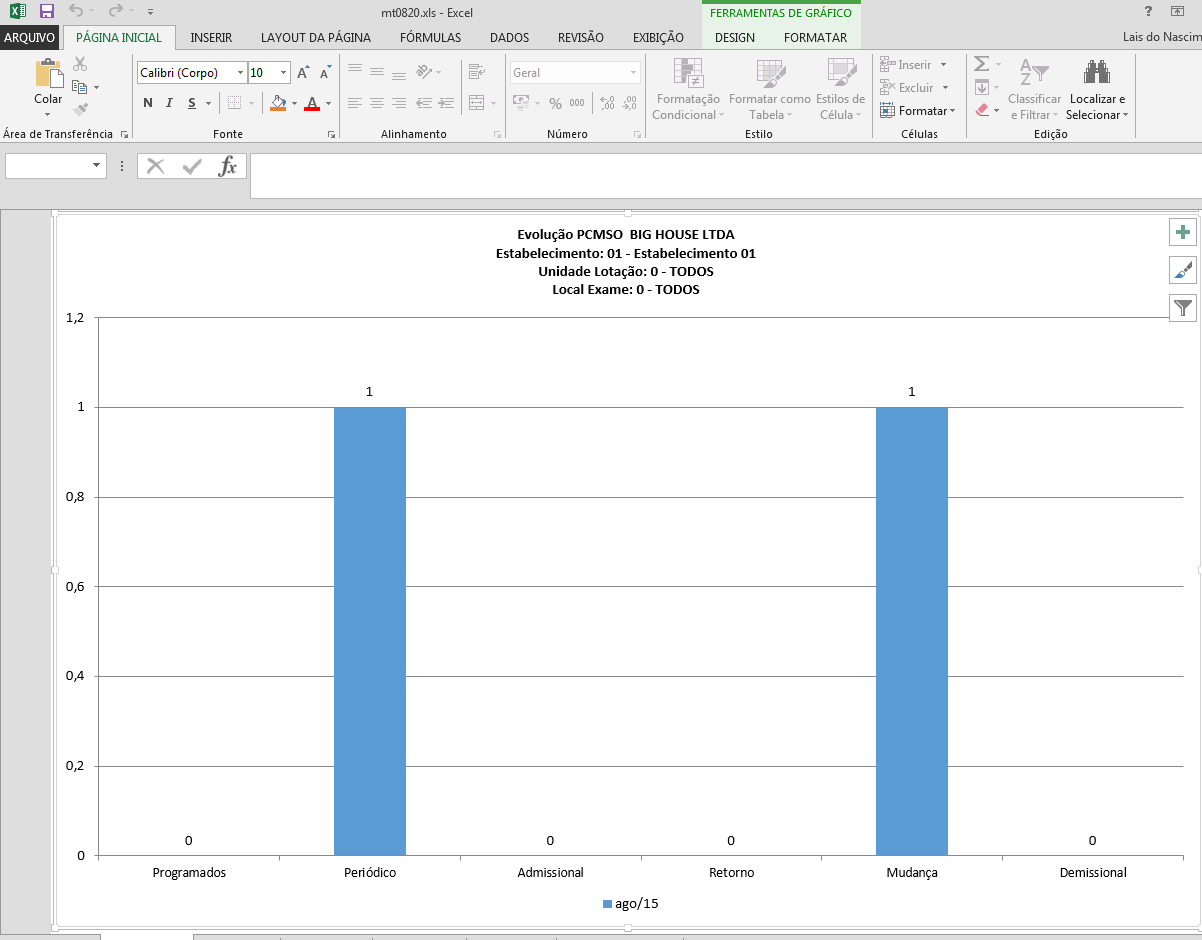Apply the red font color
The image size is (1202, 940).
(312, 103)
